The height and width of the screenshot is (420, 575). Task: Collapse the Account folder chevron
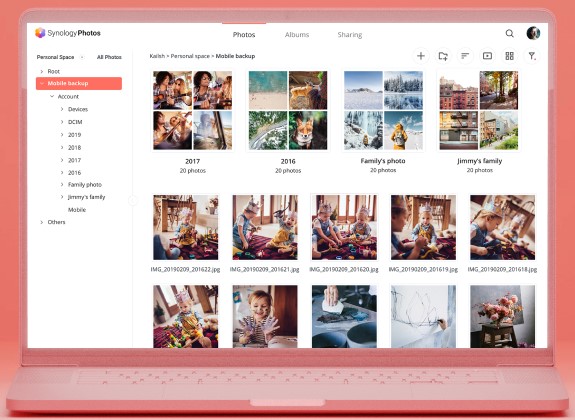pyautogui.click(x=52, y=96)
